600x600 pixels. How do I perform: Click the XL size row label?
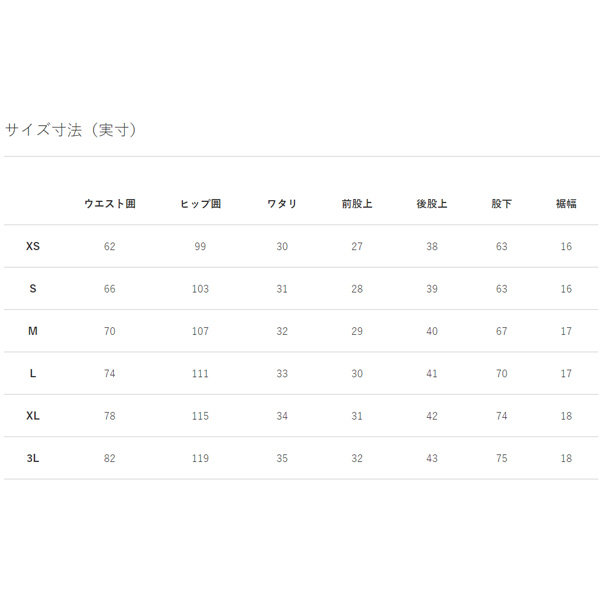point(33,416)
